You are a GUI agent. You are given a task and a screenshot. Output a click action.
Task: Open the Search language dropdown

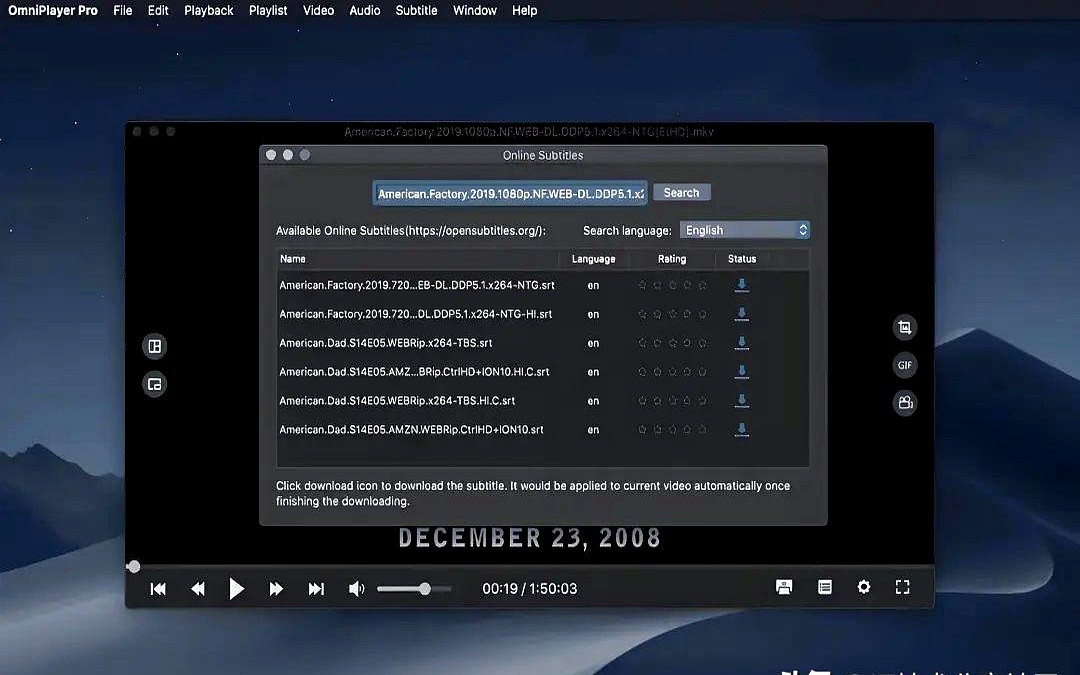pos(745,230)
